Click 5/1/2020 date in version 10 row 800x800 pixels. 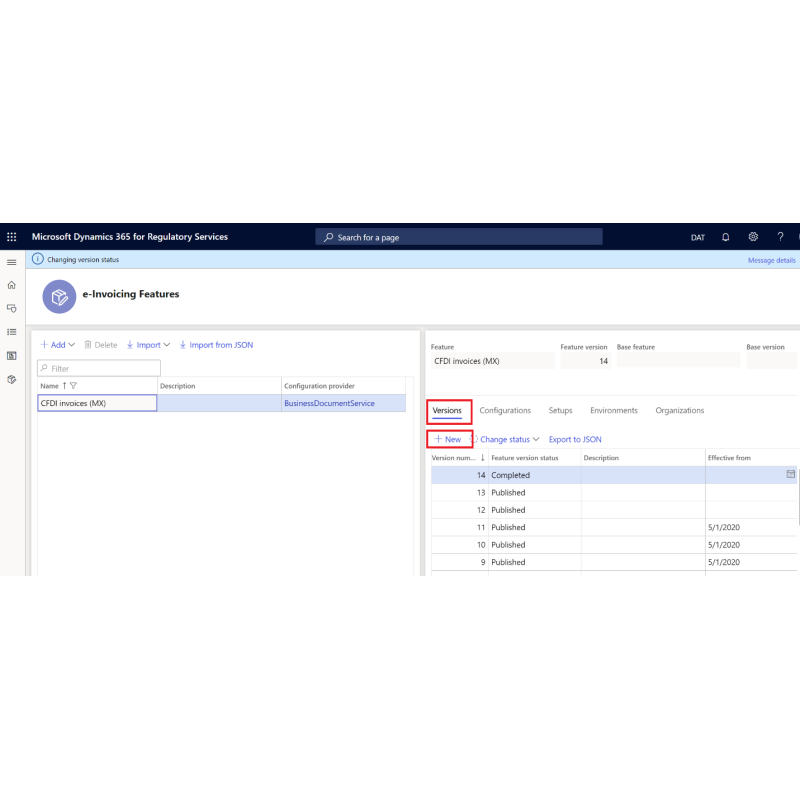coord(724,544)
